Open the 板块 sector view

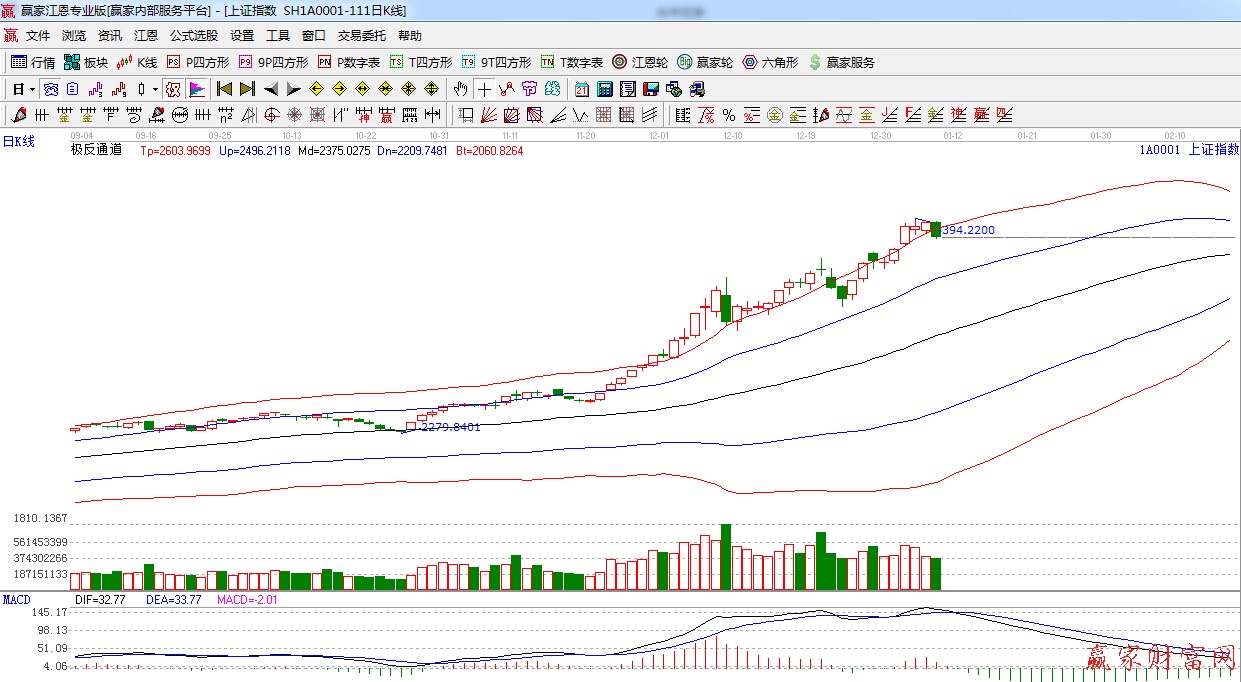[x=86, y=62]
